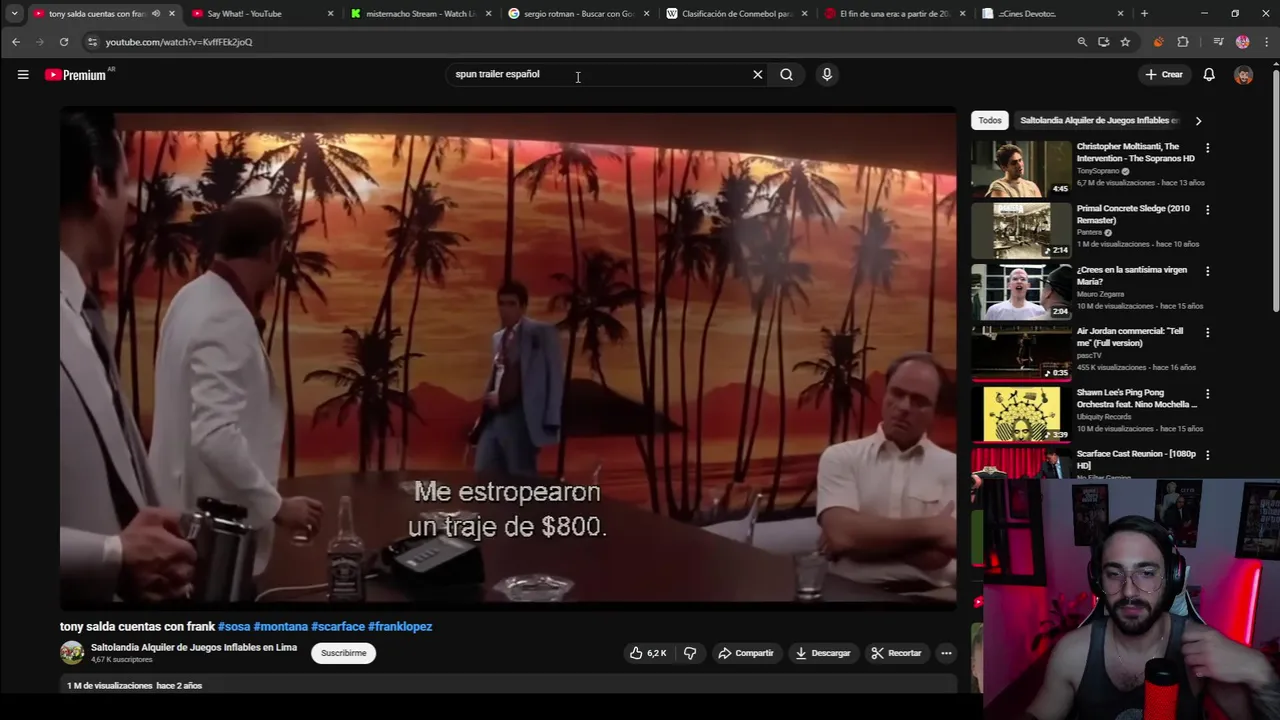Screen dimensions: 1280x720
Task: Follow the #scarface hashtag link
Action: pyautogui.click(x=338, y=626)
